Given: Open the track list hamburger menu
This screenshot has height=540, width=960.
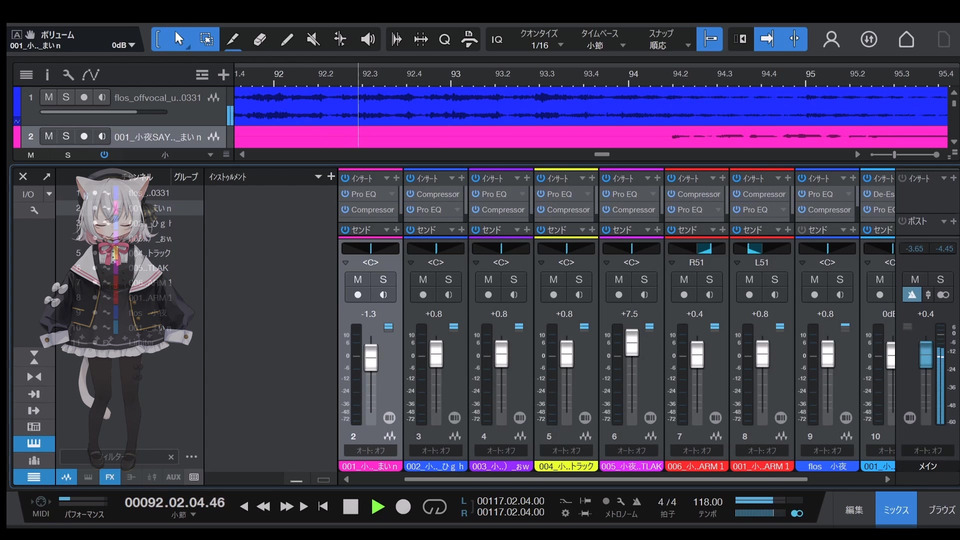Looking at the screenshot, I should (x=26, y=75).
